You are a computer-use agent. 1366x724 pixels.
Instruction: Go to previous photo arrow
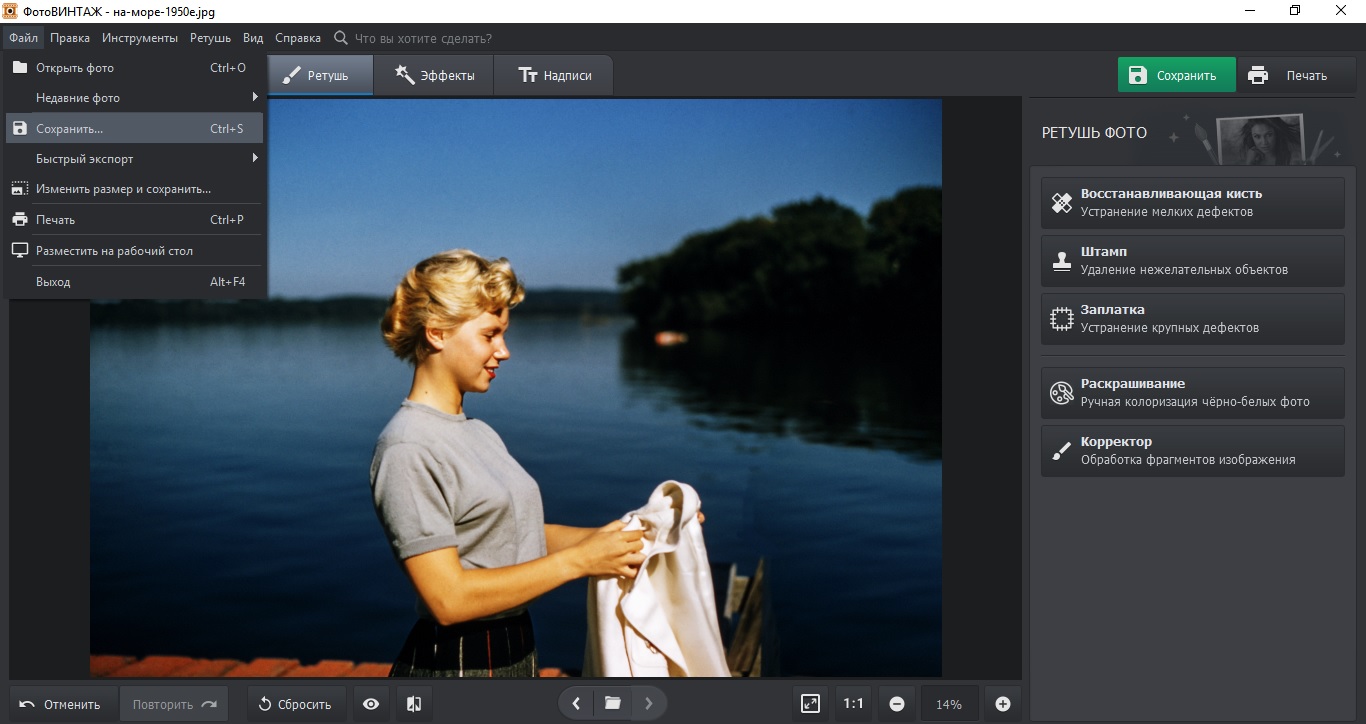[576, 704]
